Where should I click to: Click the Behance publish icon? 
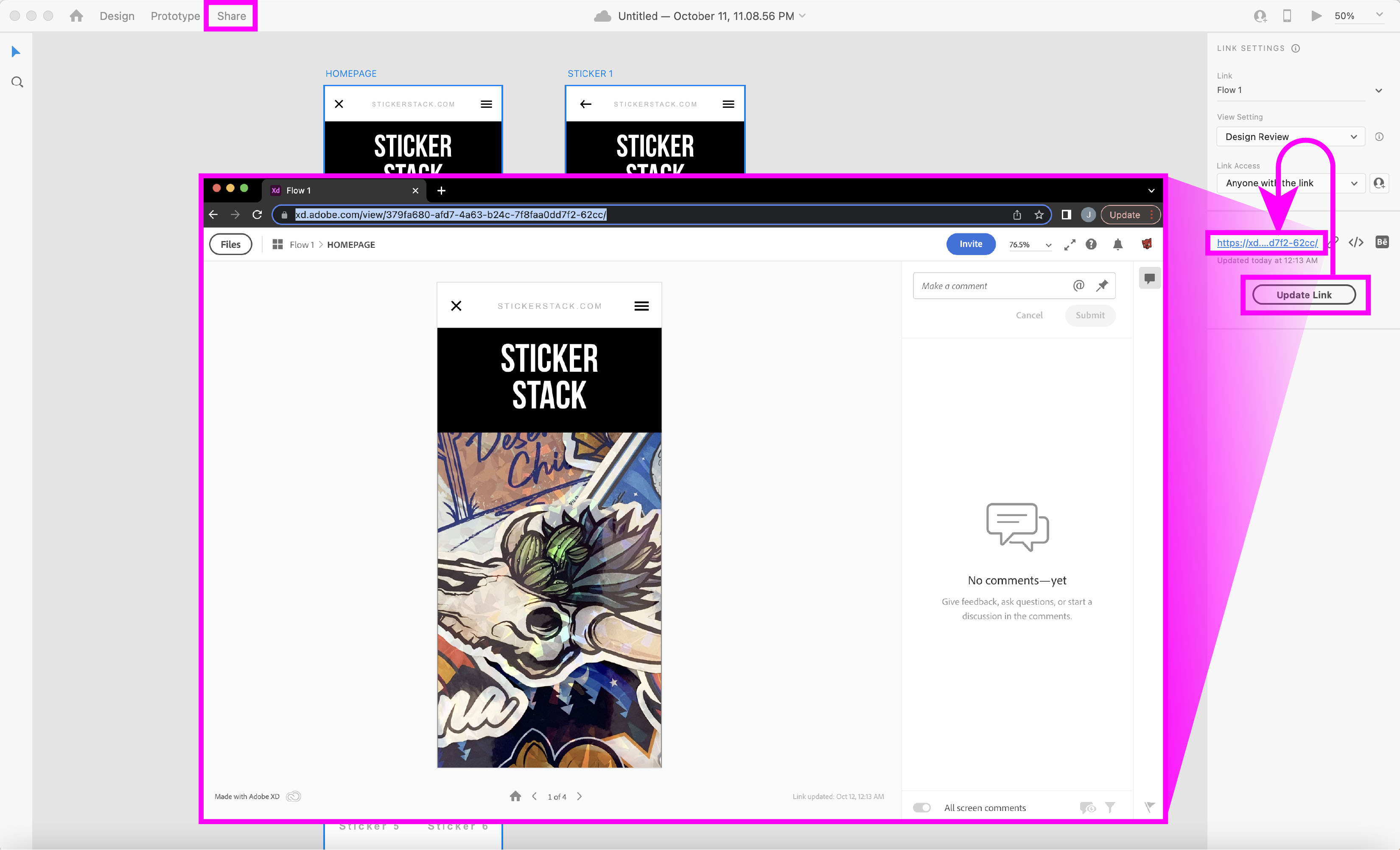coord(1382,243)
